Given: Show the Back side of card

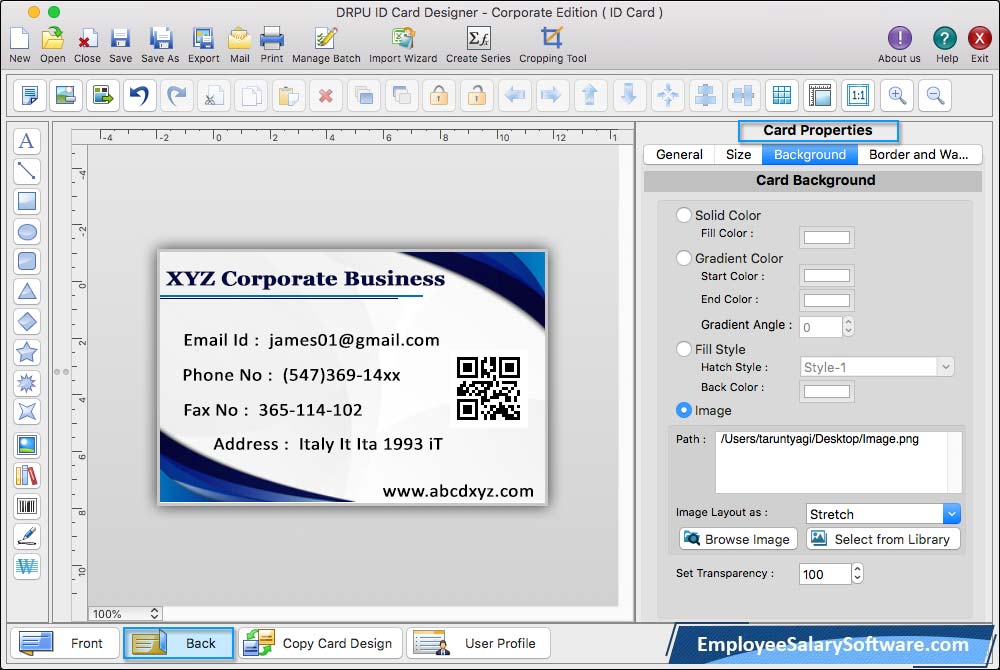Looking at the screenshot, I should click(x=178, y=643).
